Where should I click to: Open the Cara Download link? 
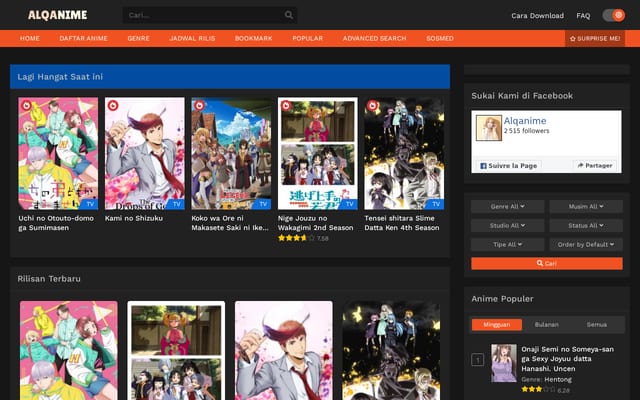coord(538,16)
